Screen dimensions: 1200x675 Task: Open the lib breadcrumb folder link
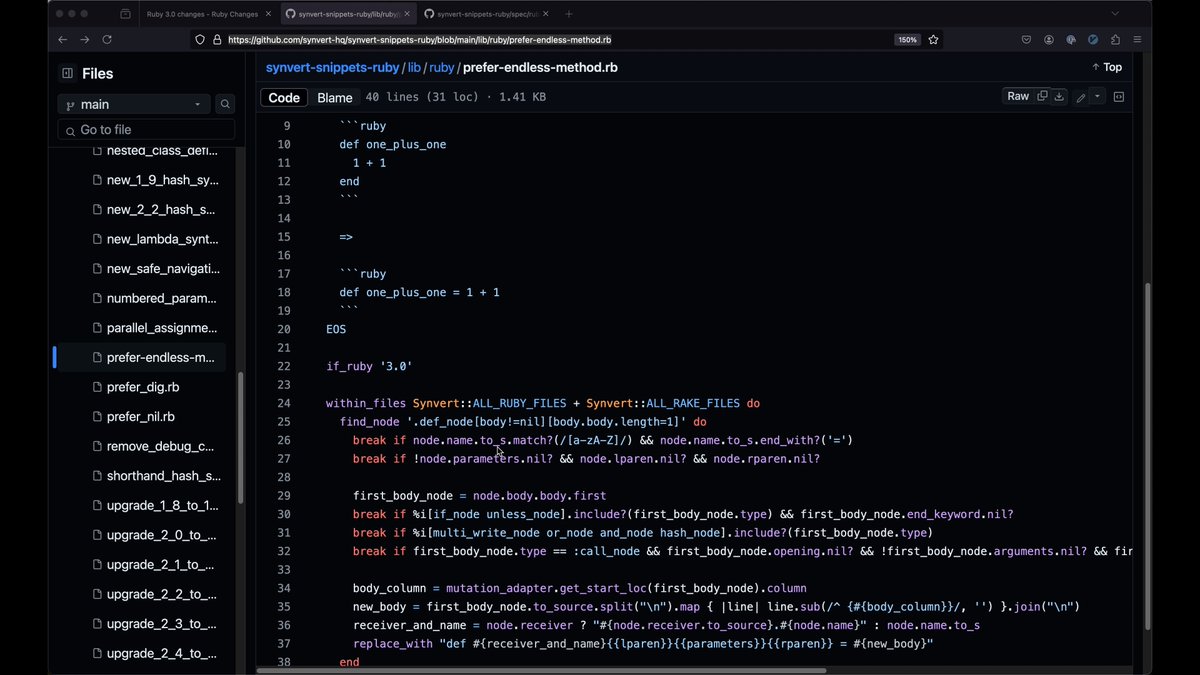414,68
